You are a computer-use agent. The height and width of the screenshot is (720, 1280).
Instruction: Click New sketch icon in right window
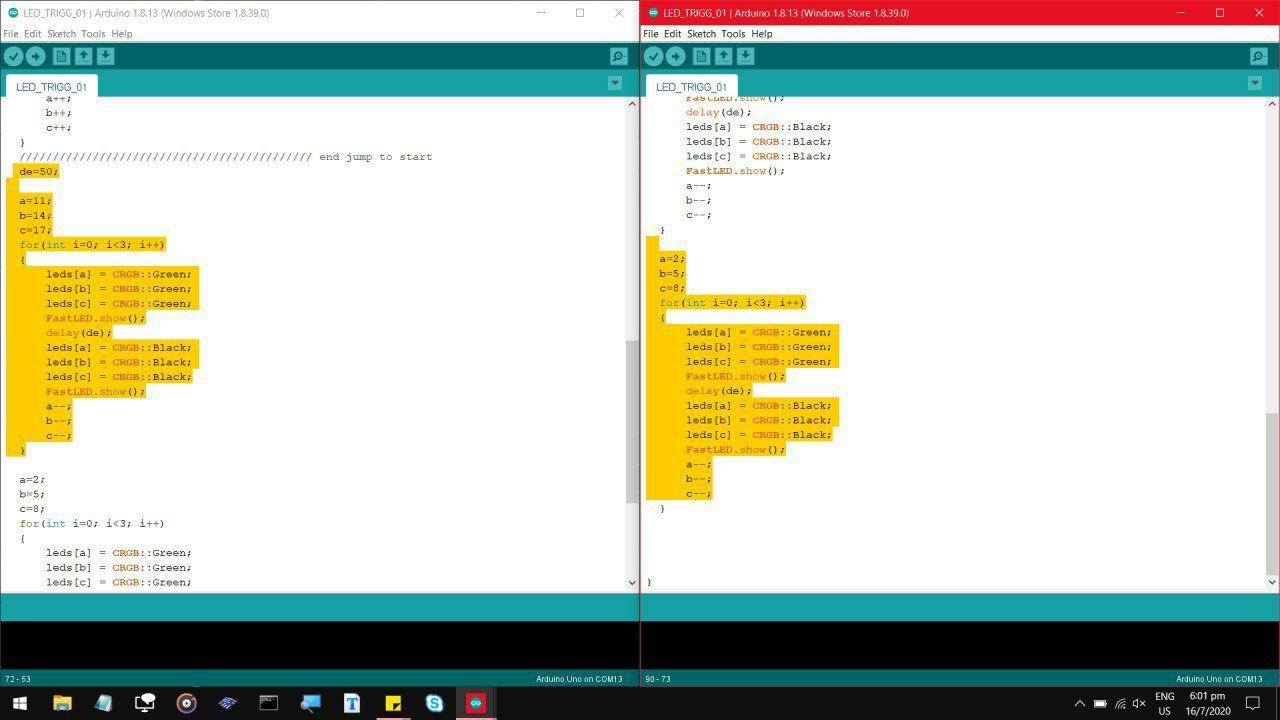(701, 57)
